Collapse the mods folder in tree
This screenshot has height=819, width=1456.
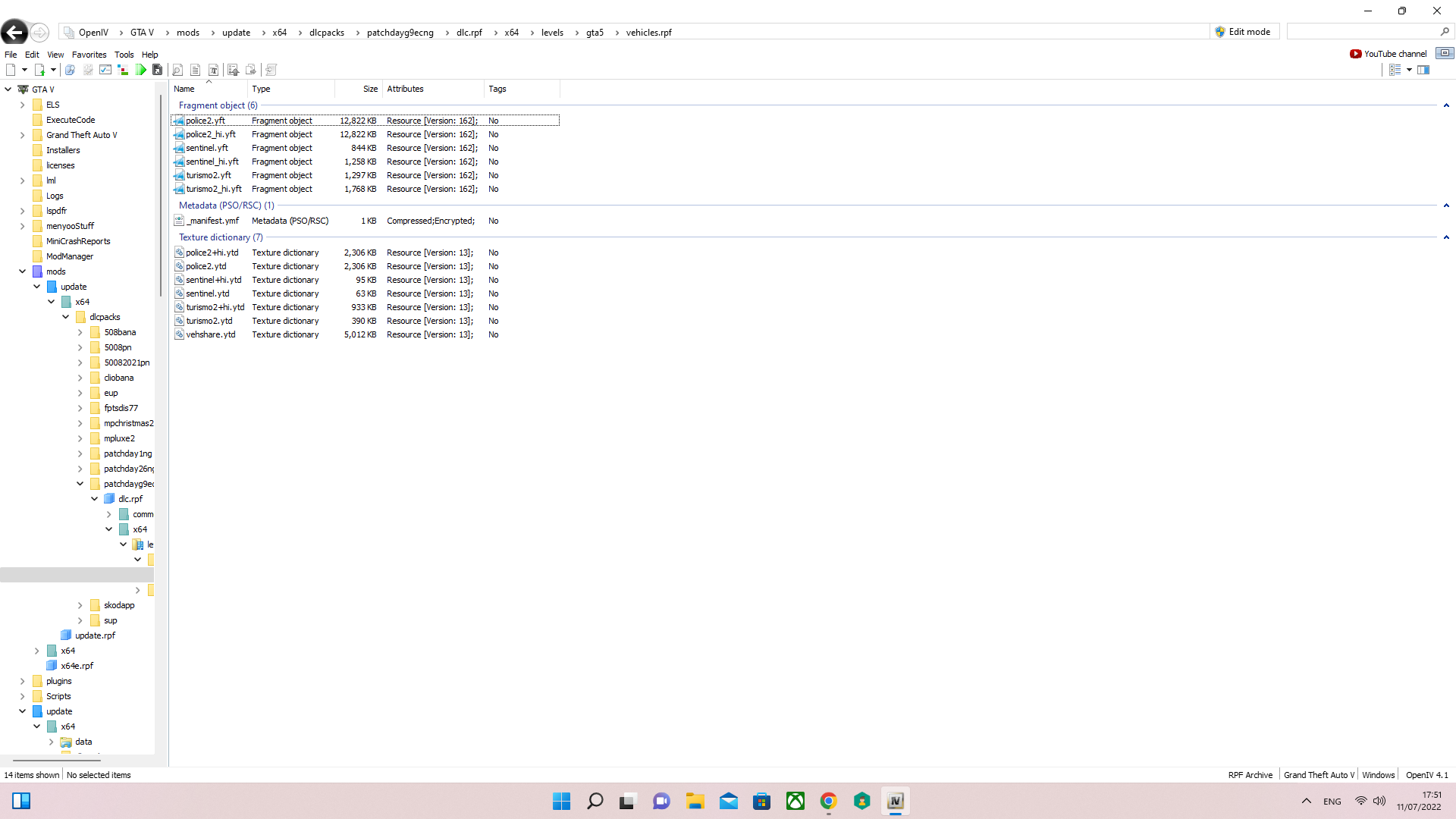22,271
